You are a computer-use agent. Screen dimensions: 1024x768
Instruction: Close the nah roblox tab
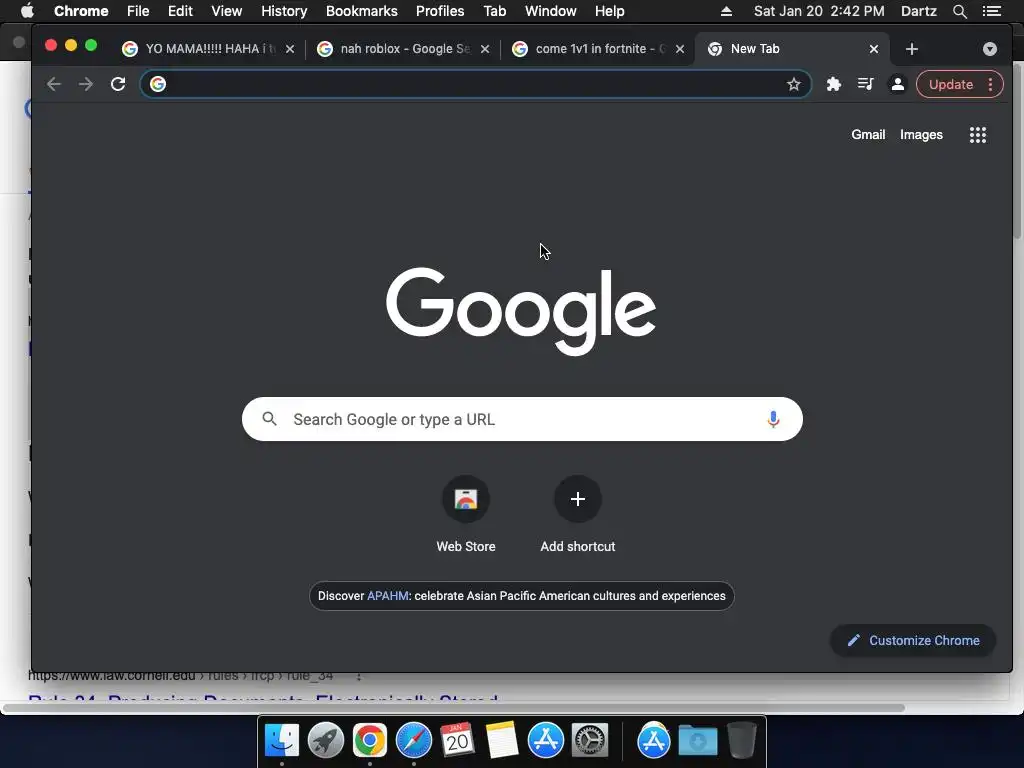point(485,49)
